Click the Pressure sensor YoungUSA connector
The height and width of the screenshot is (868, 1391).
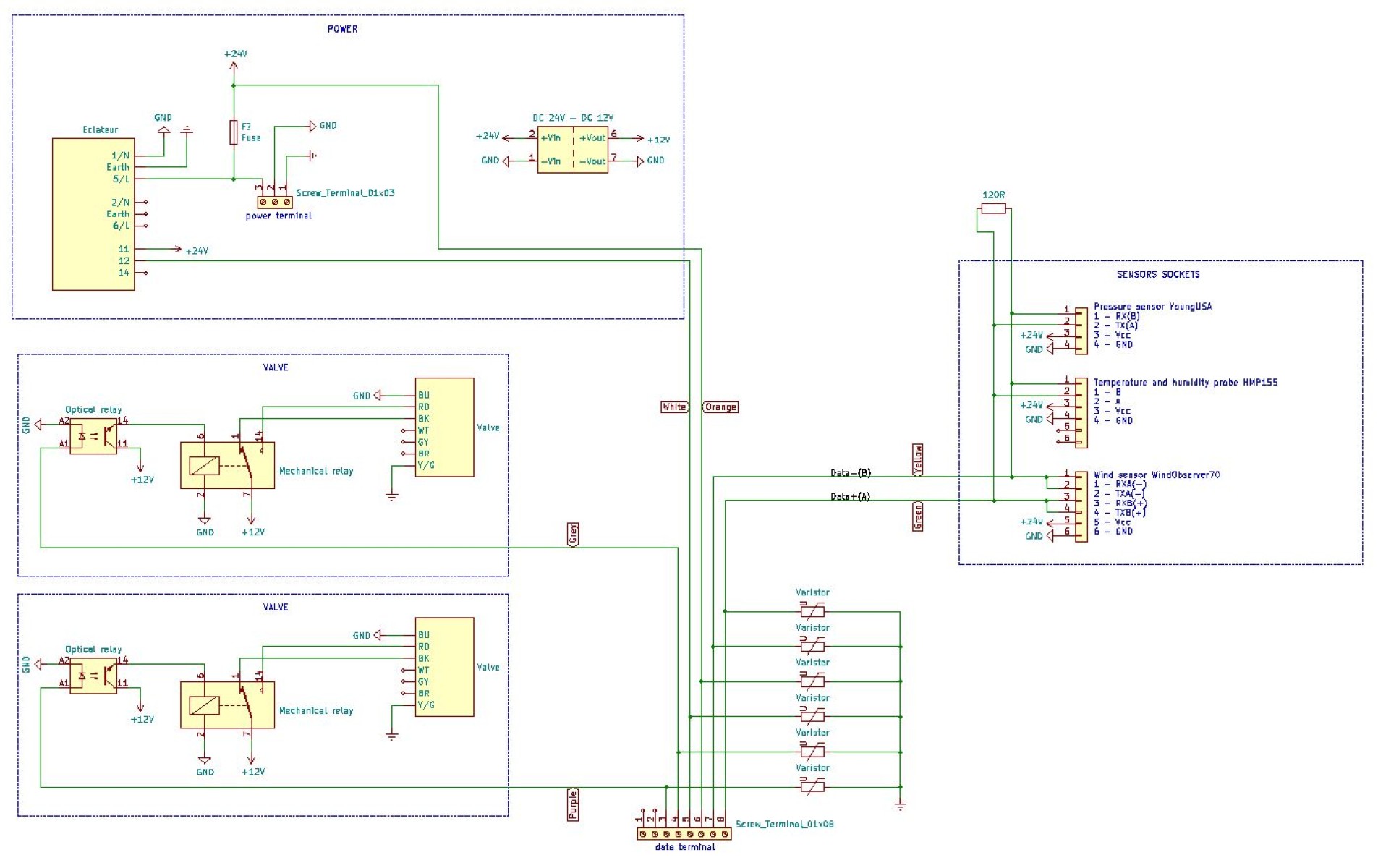coord(1081,331)
